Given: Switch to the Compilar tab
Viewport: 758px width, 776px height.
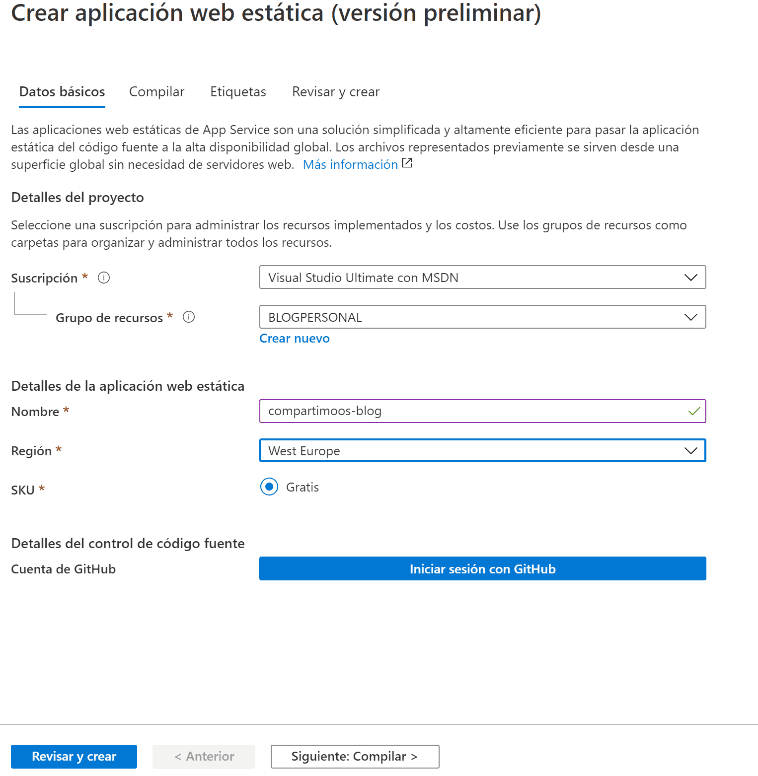Looking at the screenshot, I should [157, 92].
